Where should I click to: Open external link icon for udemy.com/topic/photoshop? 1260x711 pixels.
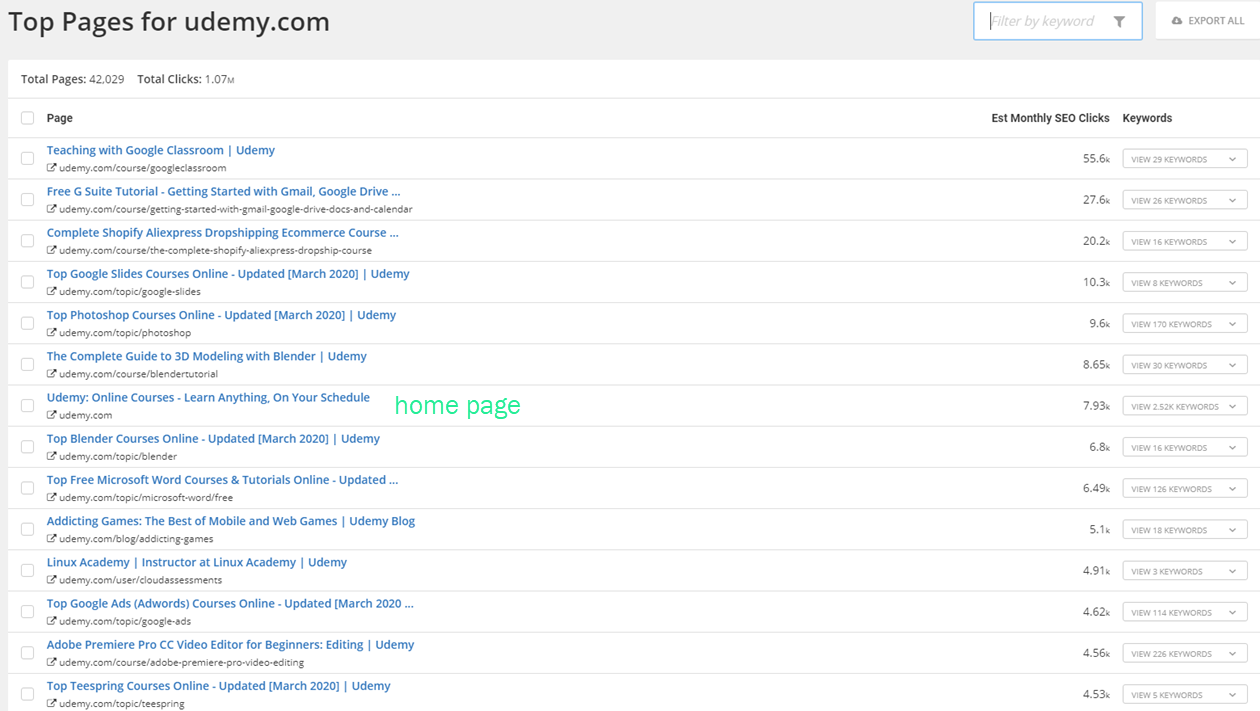point(51,333)
